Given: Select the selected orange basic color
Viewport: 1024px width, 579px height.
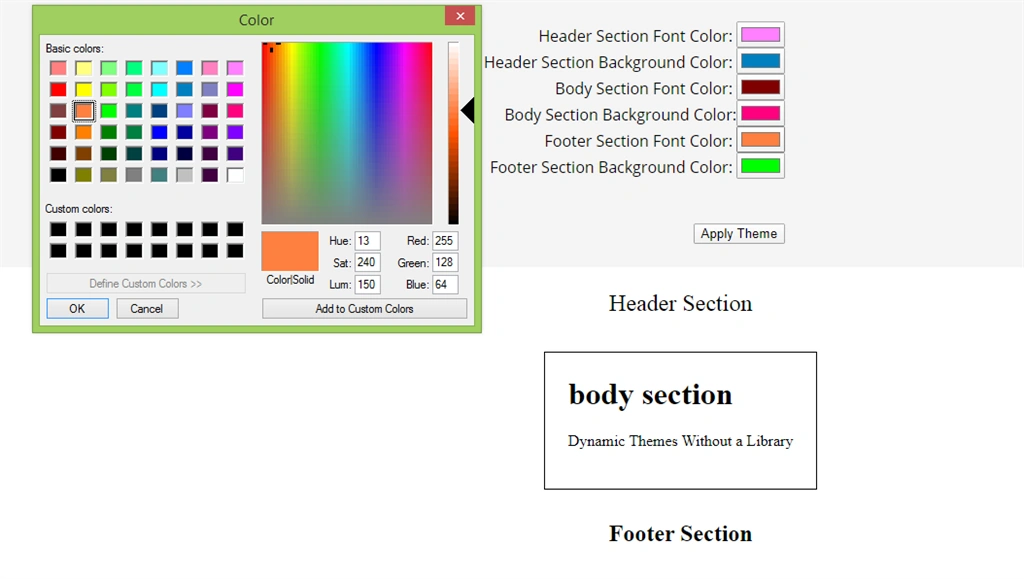Looking at the screenshot, I should (x=84, y=111).
